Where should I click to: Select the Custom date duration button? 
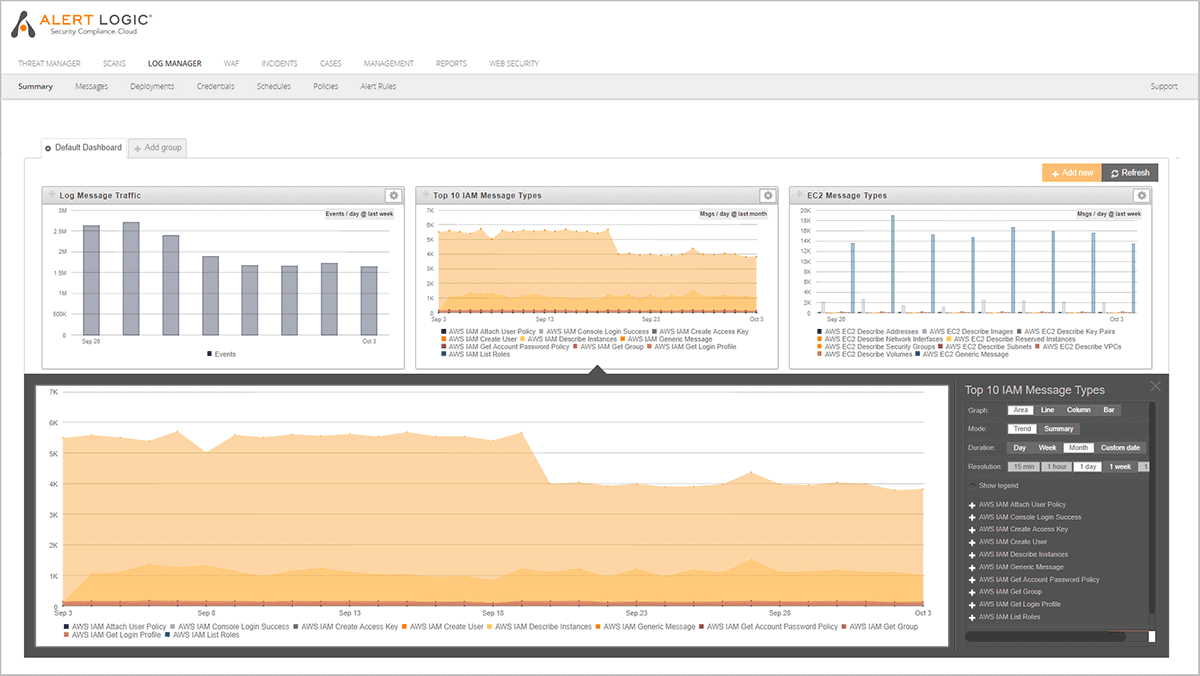(x=1122, y=447)
